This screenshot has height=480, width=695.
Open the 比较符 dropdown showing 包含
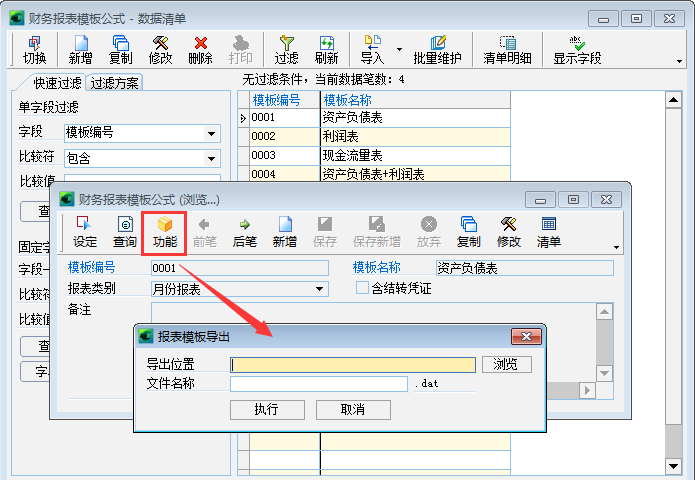click(x=211, y=158)
